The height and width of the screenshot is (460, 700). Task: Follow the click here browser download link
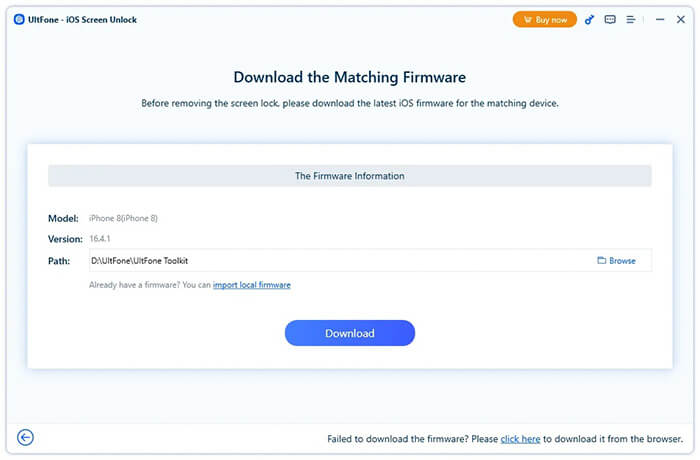(x=520, y=439)
